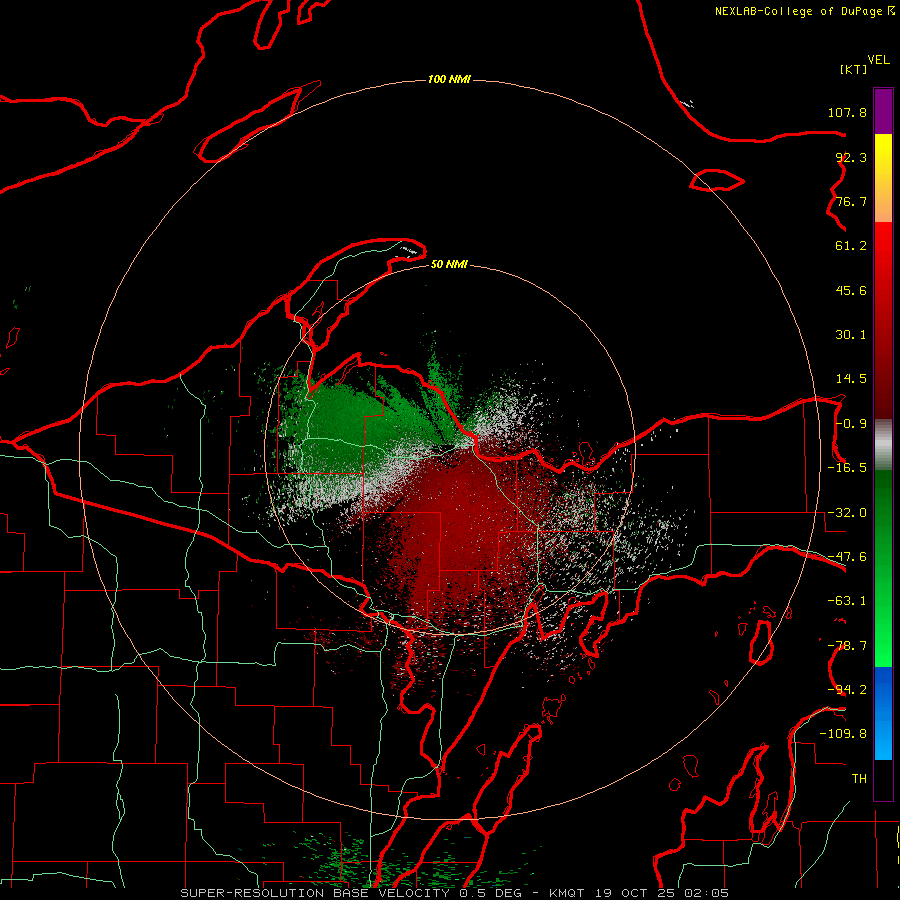Click the gray near-zero segment of the color bar
Screen dimensions: 900x900
pos(883,445)
